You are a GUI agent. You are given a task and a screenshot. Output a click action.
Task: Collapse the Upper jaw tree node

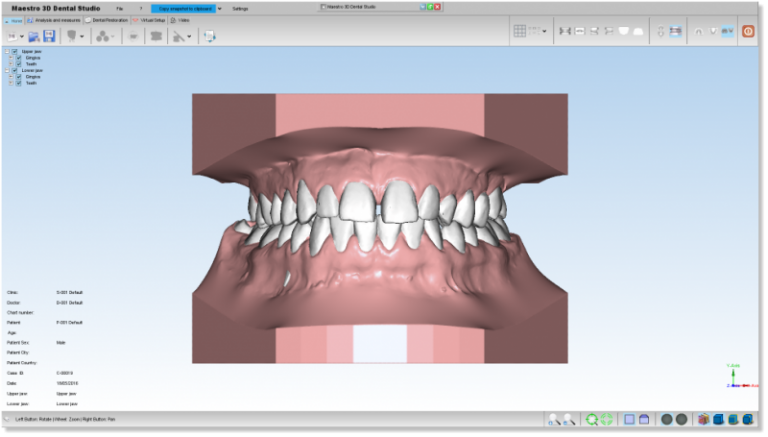(x=7, y=51)
